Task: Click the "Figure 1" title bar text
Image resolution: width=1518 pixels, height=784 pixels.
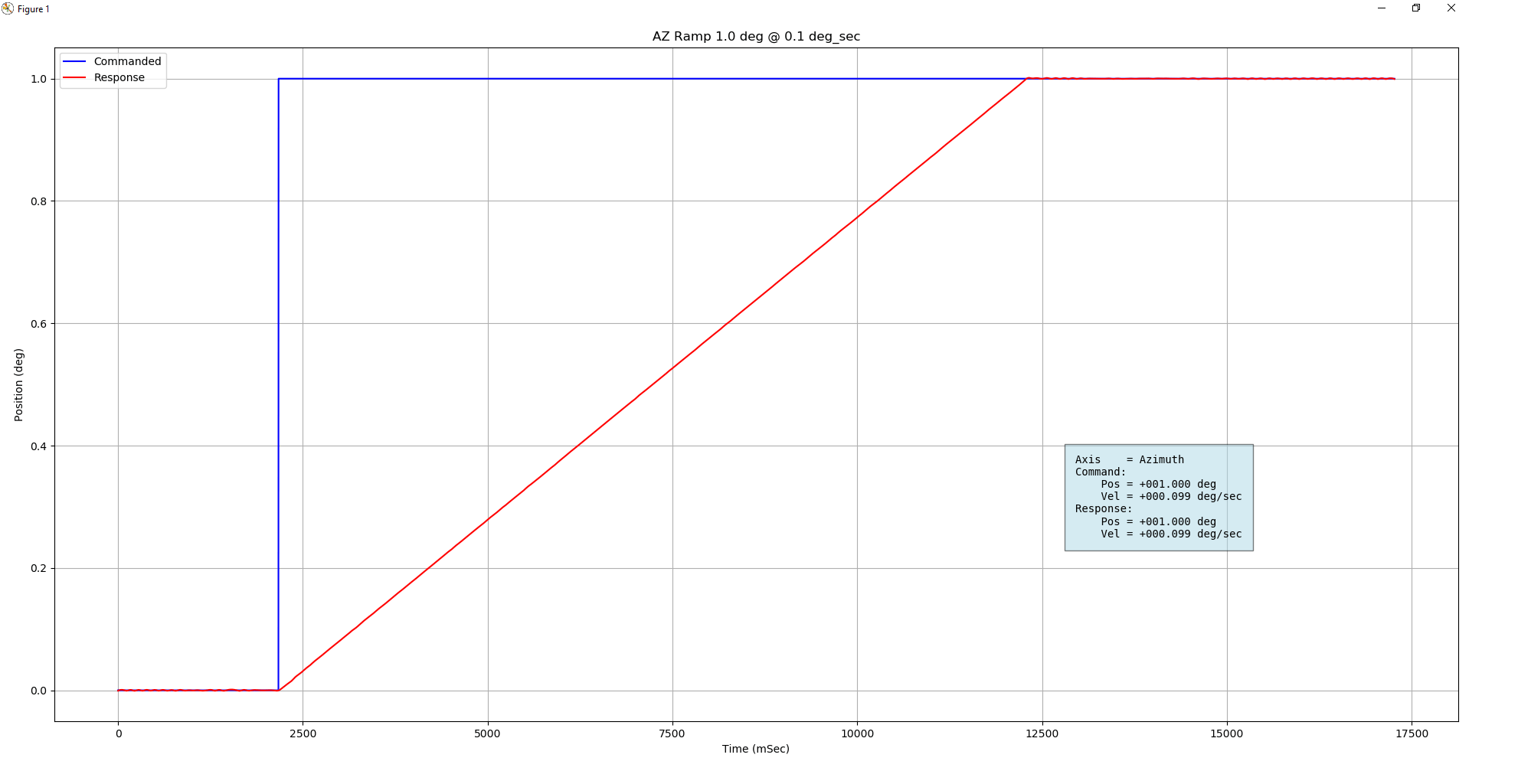Action: coord(34,9)
